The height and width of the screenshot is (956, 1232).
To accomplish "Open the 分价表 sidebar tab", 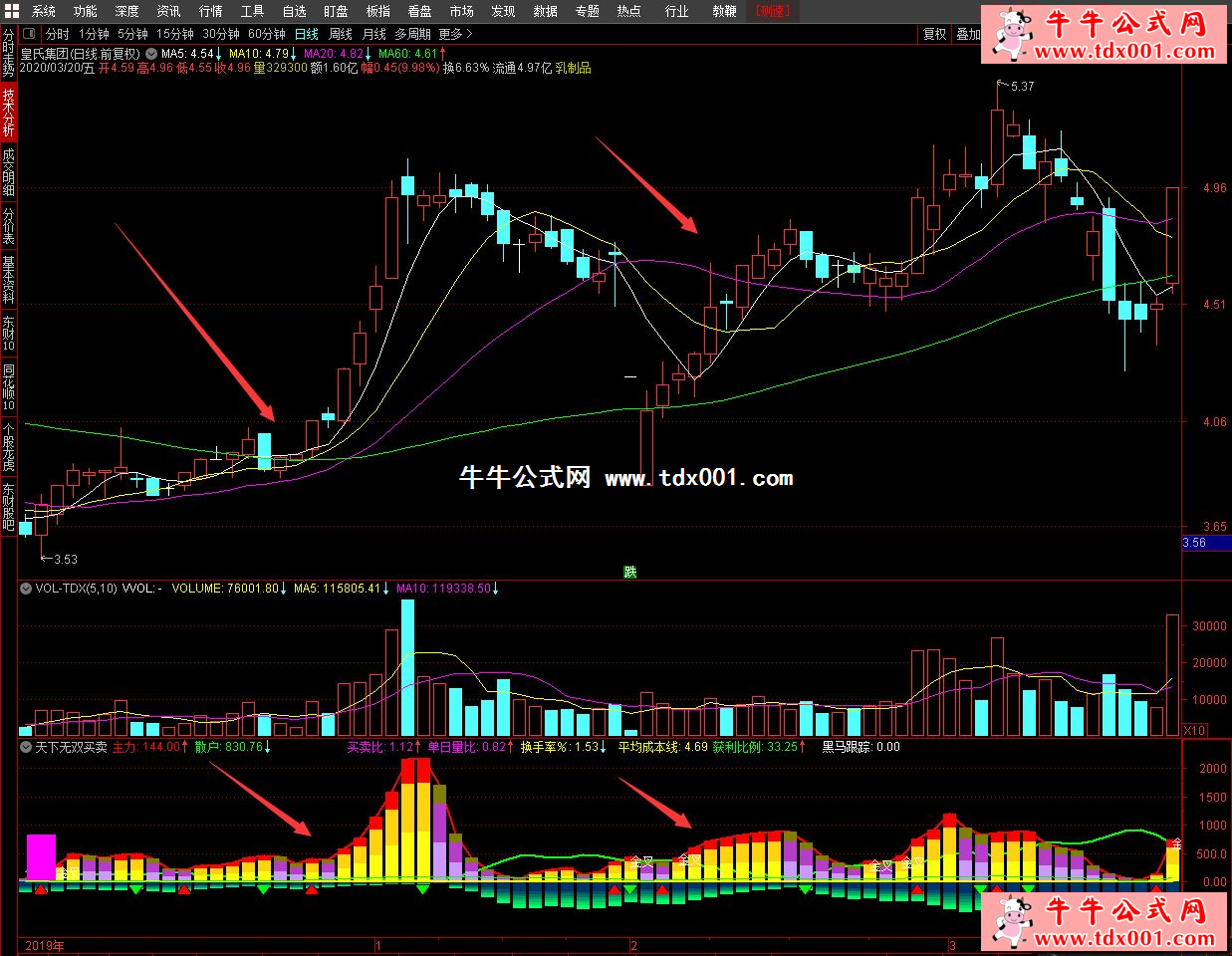I will [8, 226].
